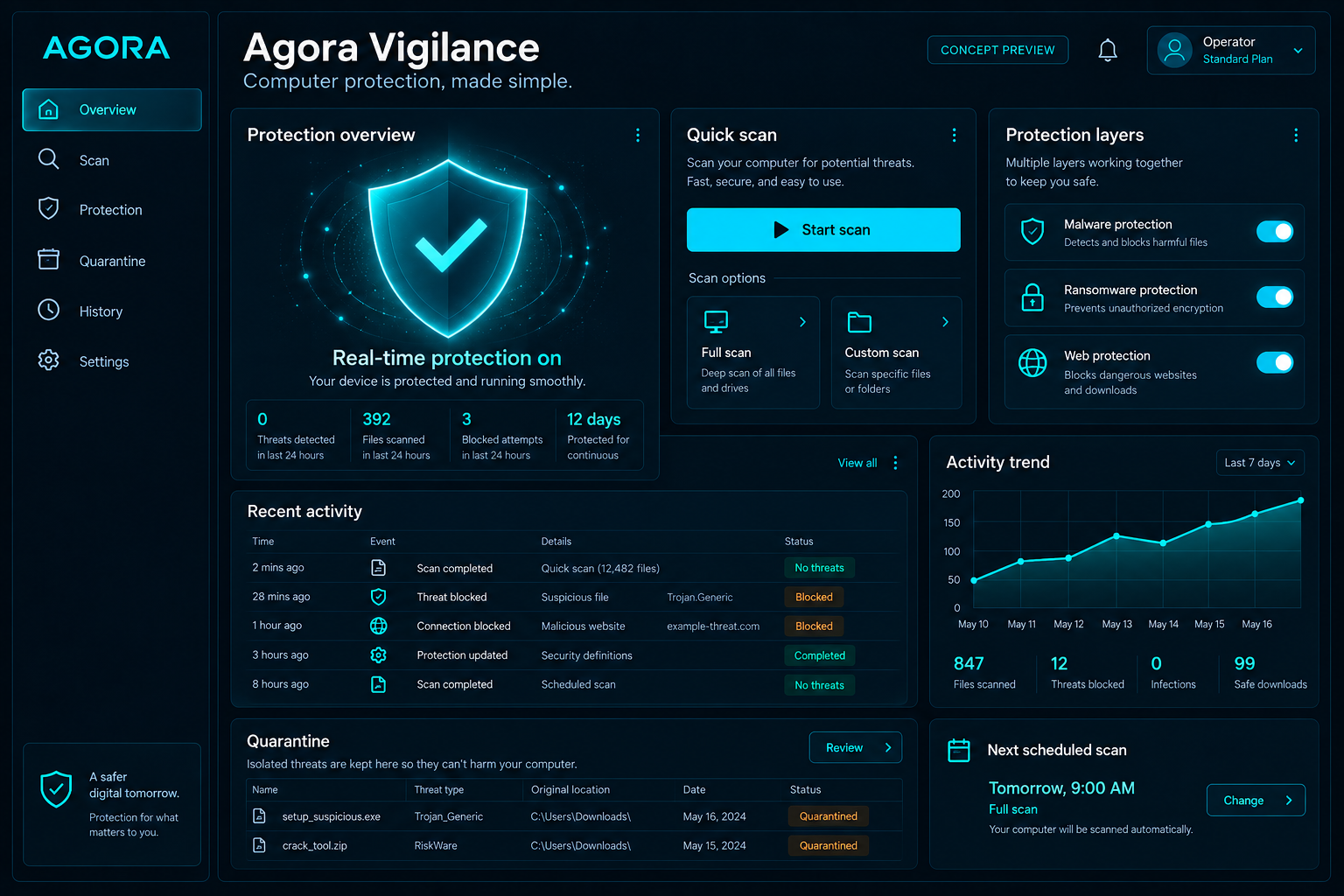Click the setup_suspicious.exe file icon
The width and height of the screenshot is (1344, 896).
259,816
